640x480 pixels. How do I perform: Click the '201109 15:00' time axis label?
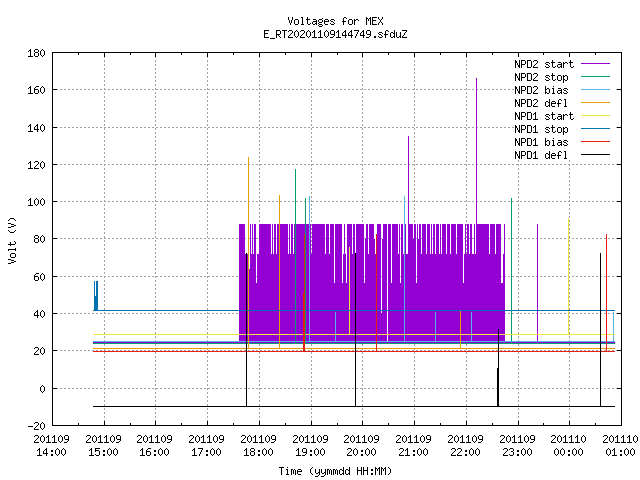103,446
